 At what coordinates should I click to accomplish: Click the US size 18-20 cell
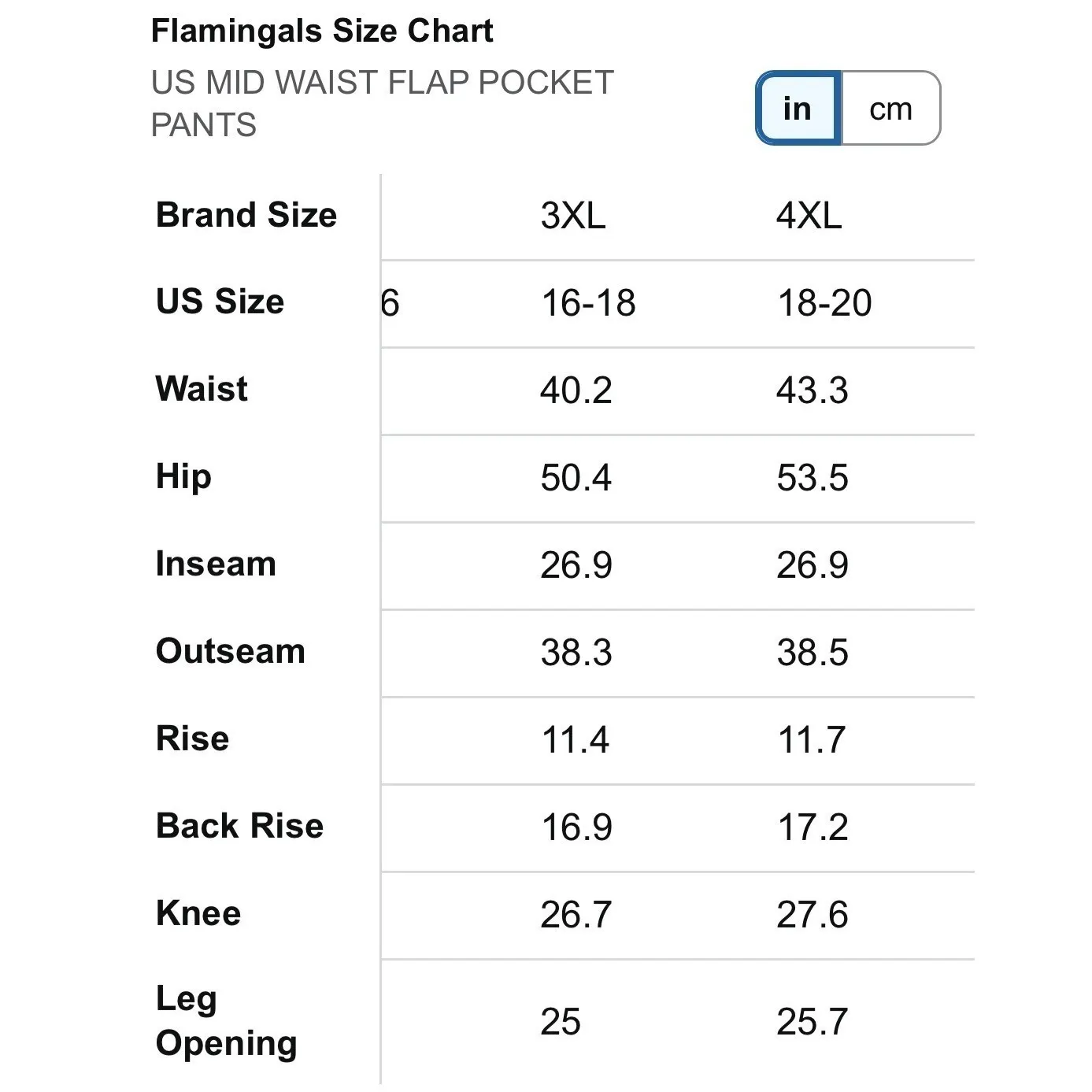824,303
